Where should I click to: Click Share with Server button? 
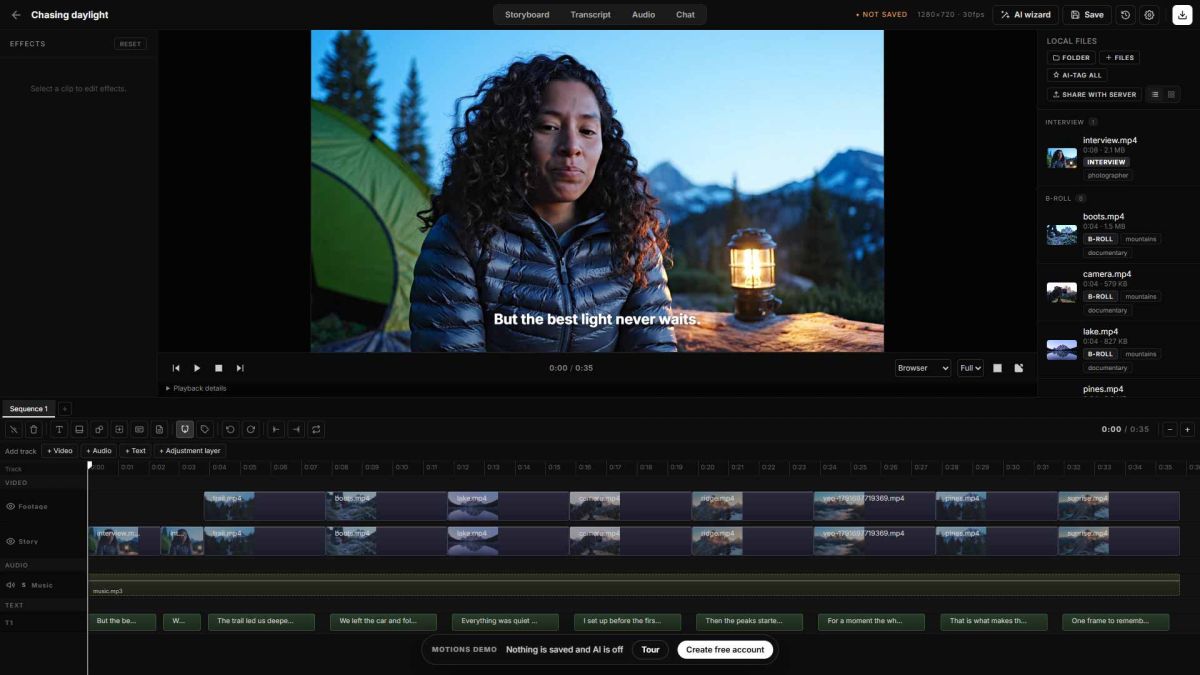coord(1094,94)
